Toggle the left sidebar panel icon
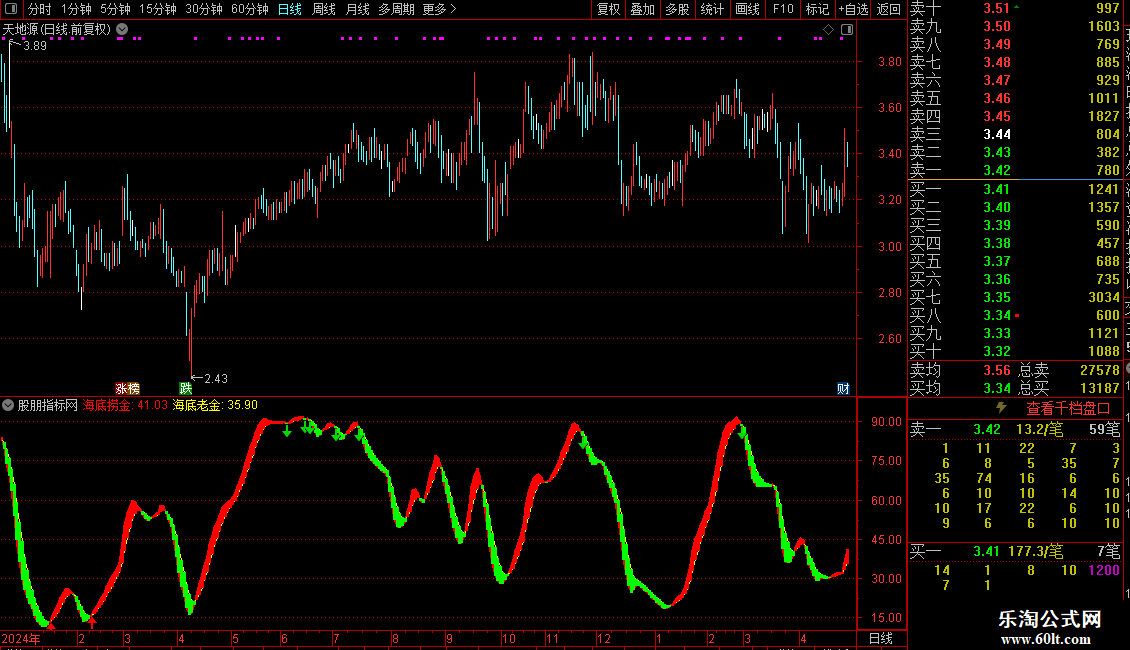 (x=11, y=9)
